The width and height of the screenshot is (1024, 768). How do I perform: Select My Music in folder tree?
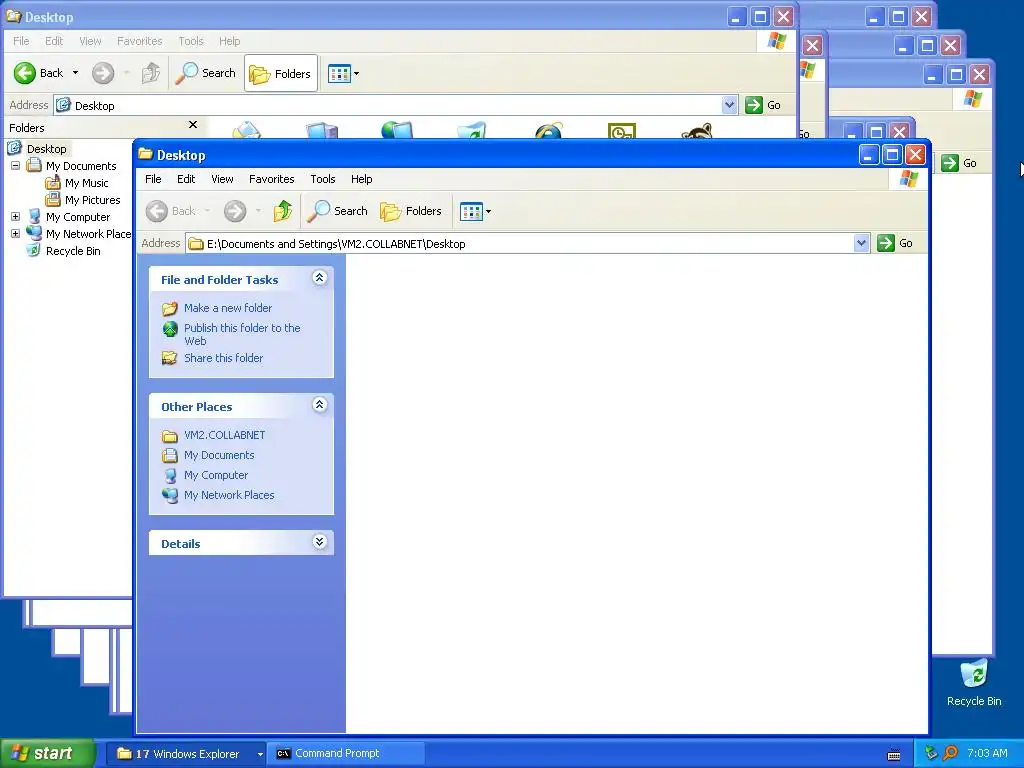click(86, 183)
